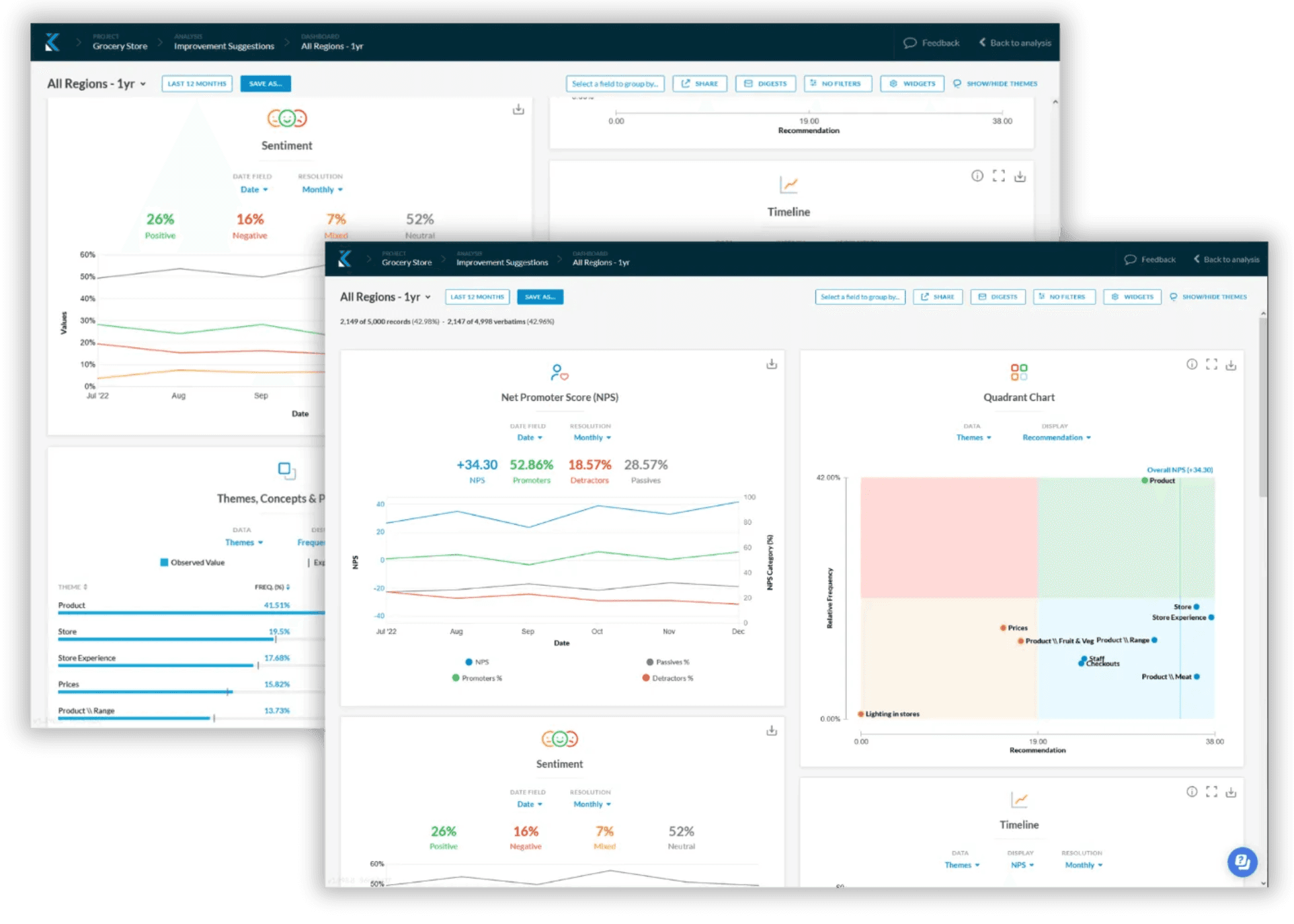Click the front window's logo icon
Screen dimensions: 1294x924
coord(345,259)
